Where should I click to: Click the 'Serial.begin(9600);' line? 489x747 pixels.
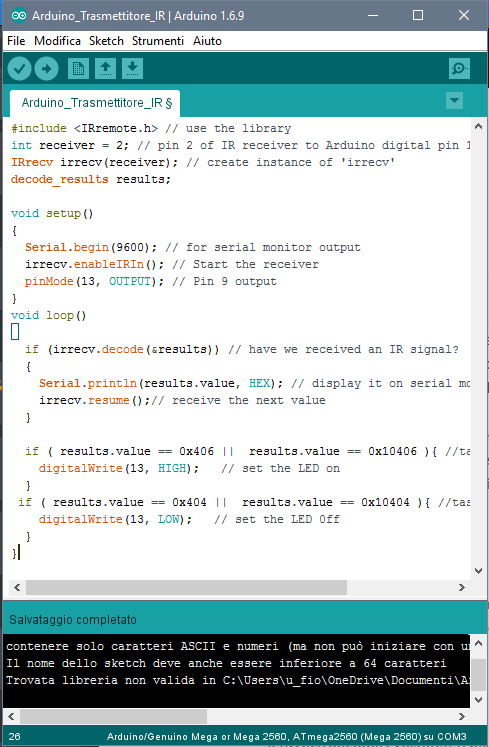click(x=193, y=248)
